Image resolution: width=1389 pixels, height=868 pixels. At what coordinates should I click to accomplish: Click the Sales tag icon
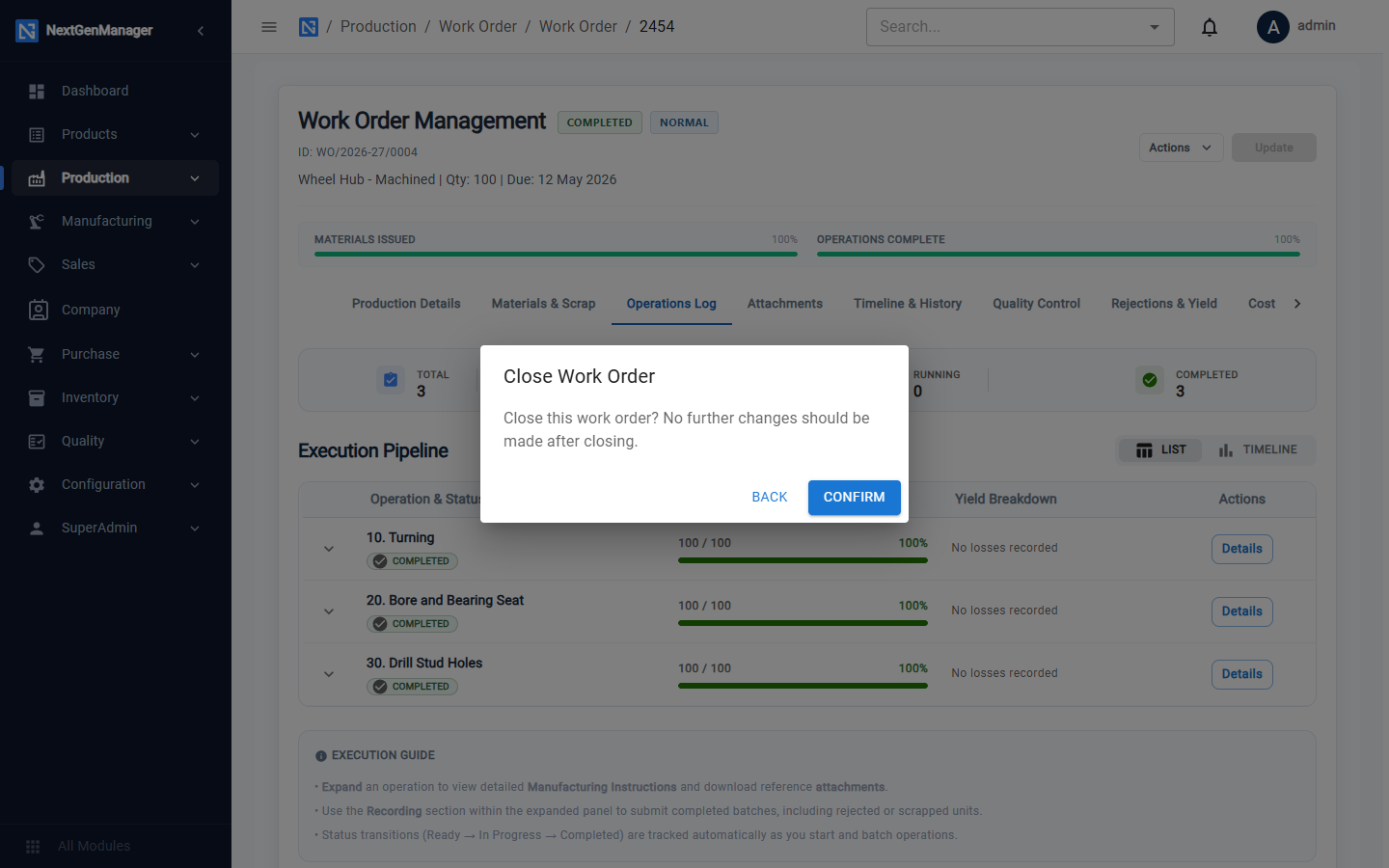click(x=37, y=265)
